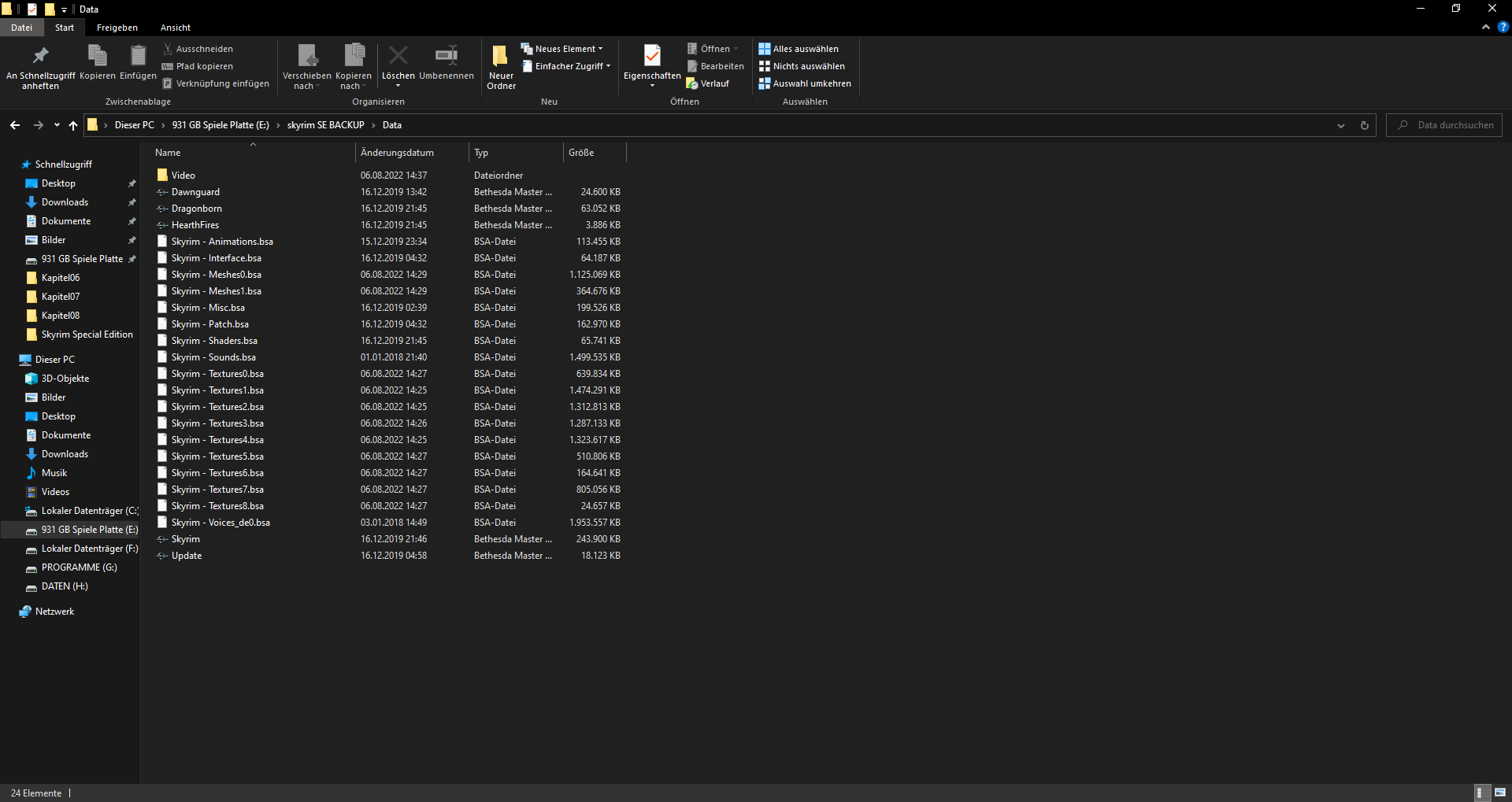Click Pfad kopieren in the ribbon
The image size is (1512, 802).
point(198,66)
